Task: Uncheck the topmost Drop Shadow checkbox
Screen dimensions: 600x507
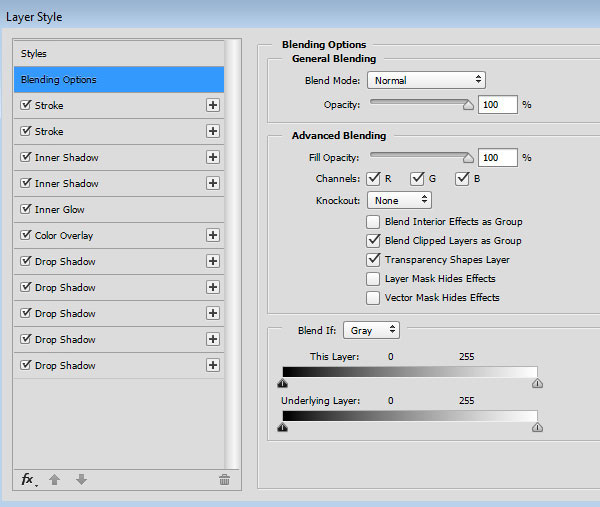Action: point(26,261)
